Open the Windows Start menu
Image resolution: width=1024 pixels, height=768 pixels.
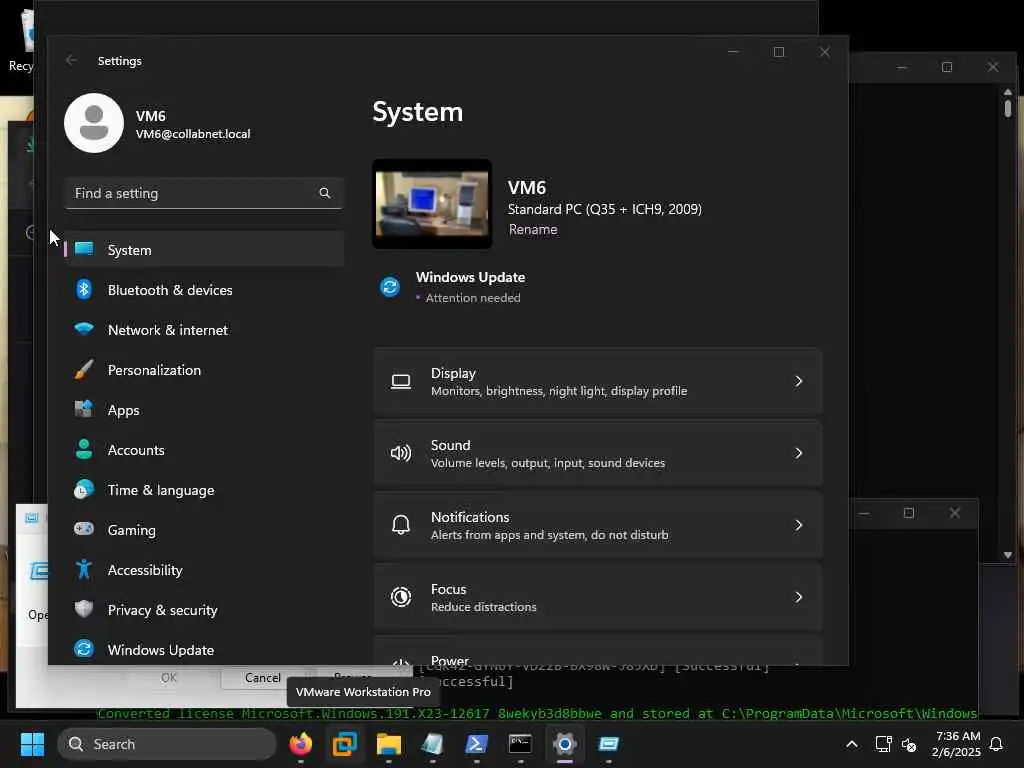tap(32, 744)
